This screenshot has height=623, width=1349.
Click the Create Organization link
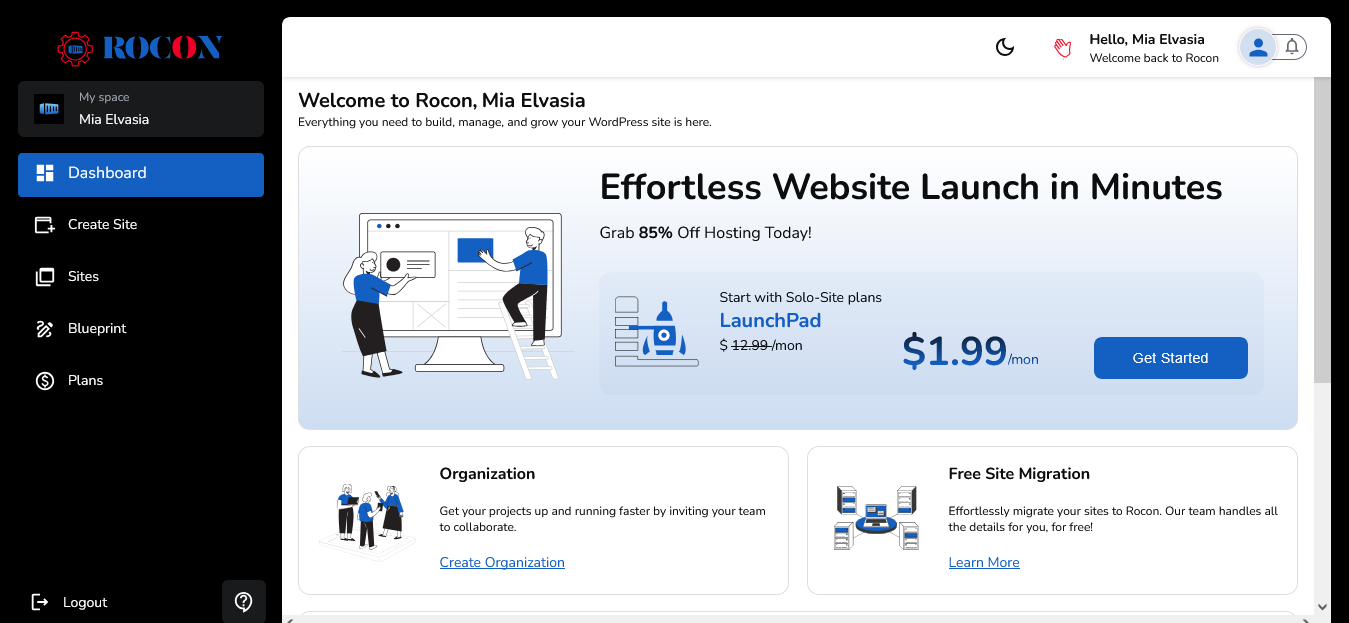502,562
